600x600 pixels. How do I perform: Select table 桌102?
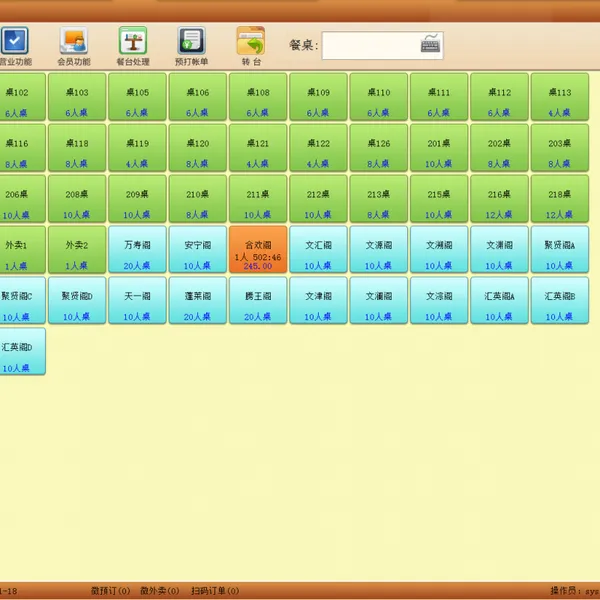(x=23, y=97)
